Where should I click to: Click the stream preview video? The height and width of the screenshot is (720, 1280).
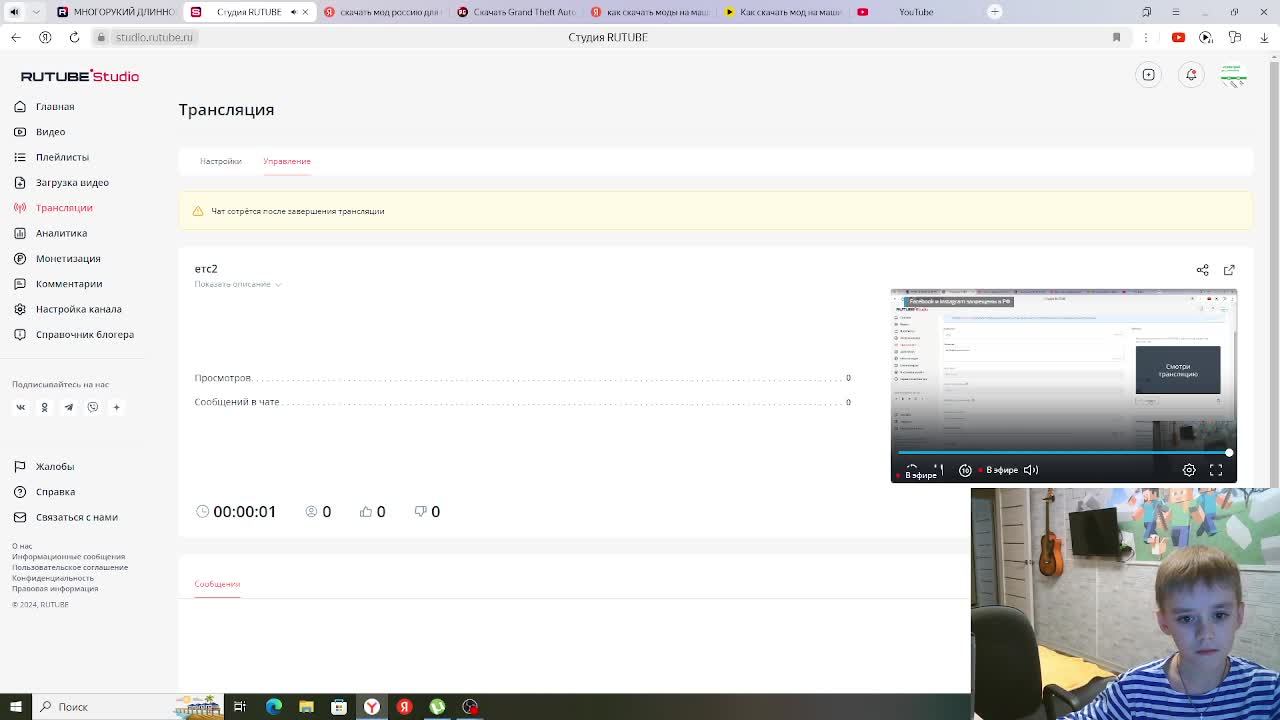[x=1064, y=386]
